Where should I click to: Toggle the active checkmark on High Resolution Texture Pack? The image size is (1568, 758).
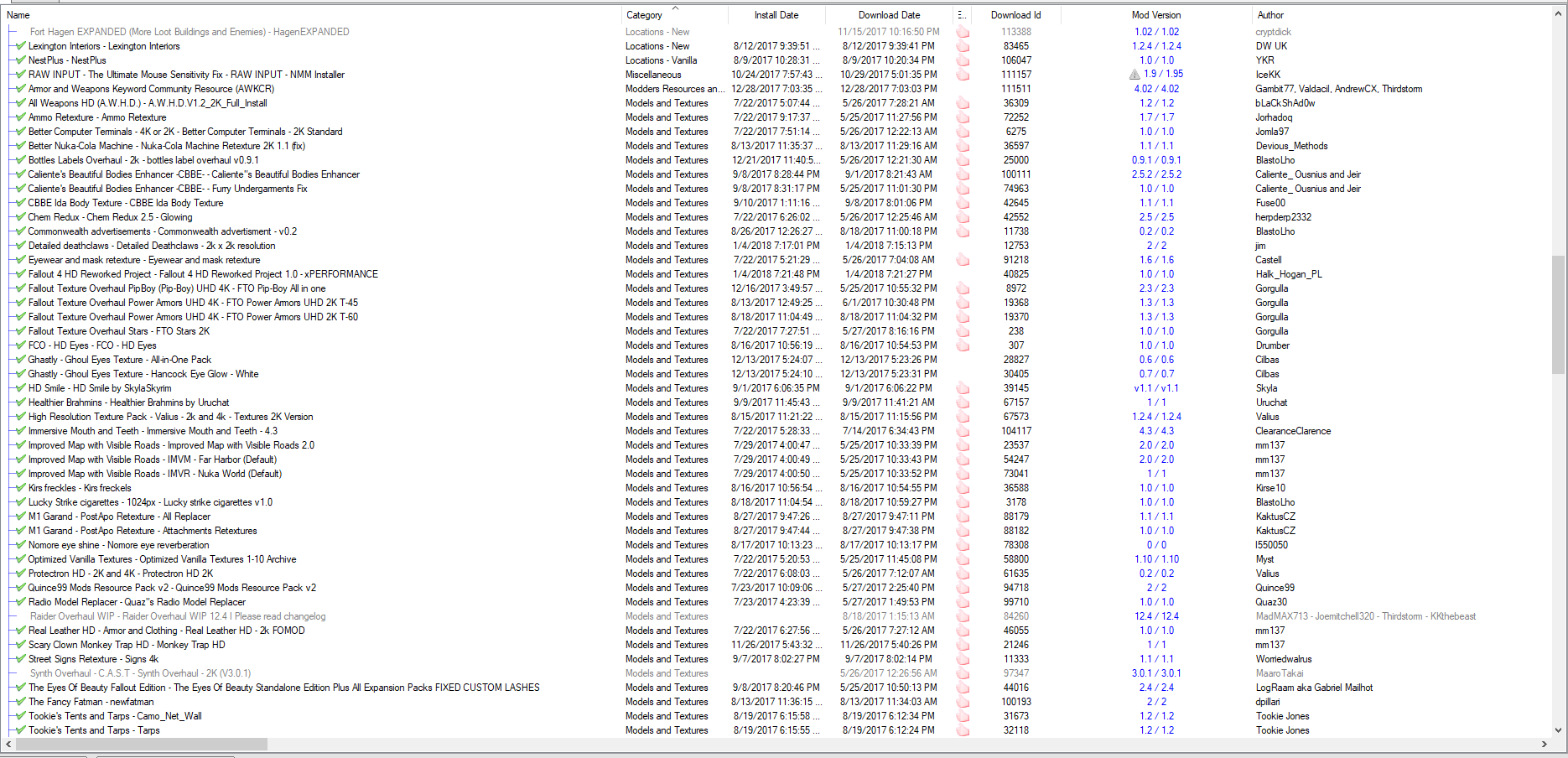(x=21, y=417)
